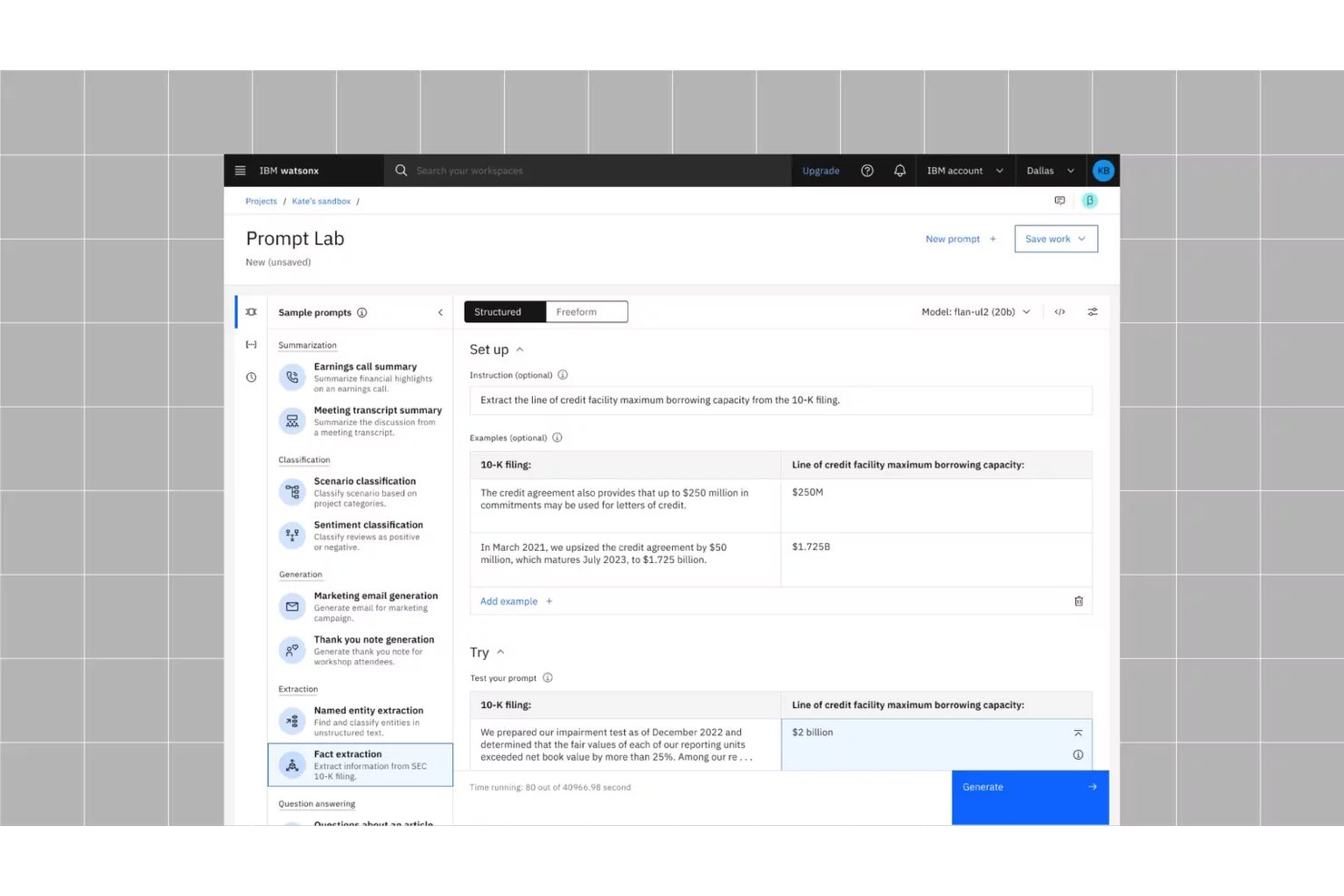Click the IBM watsonx header title

289,171
